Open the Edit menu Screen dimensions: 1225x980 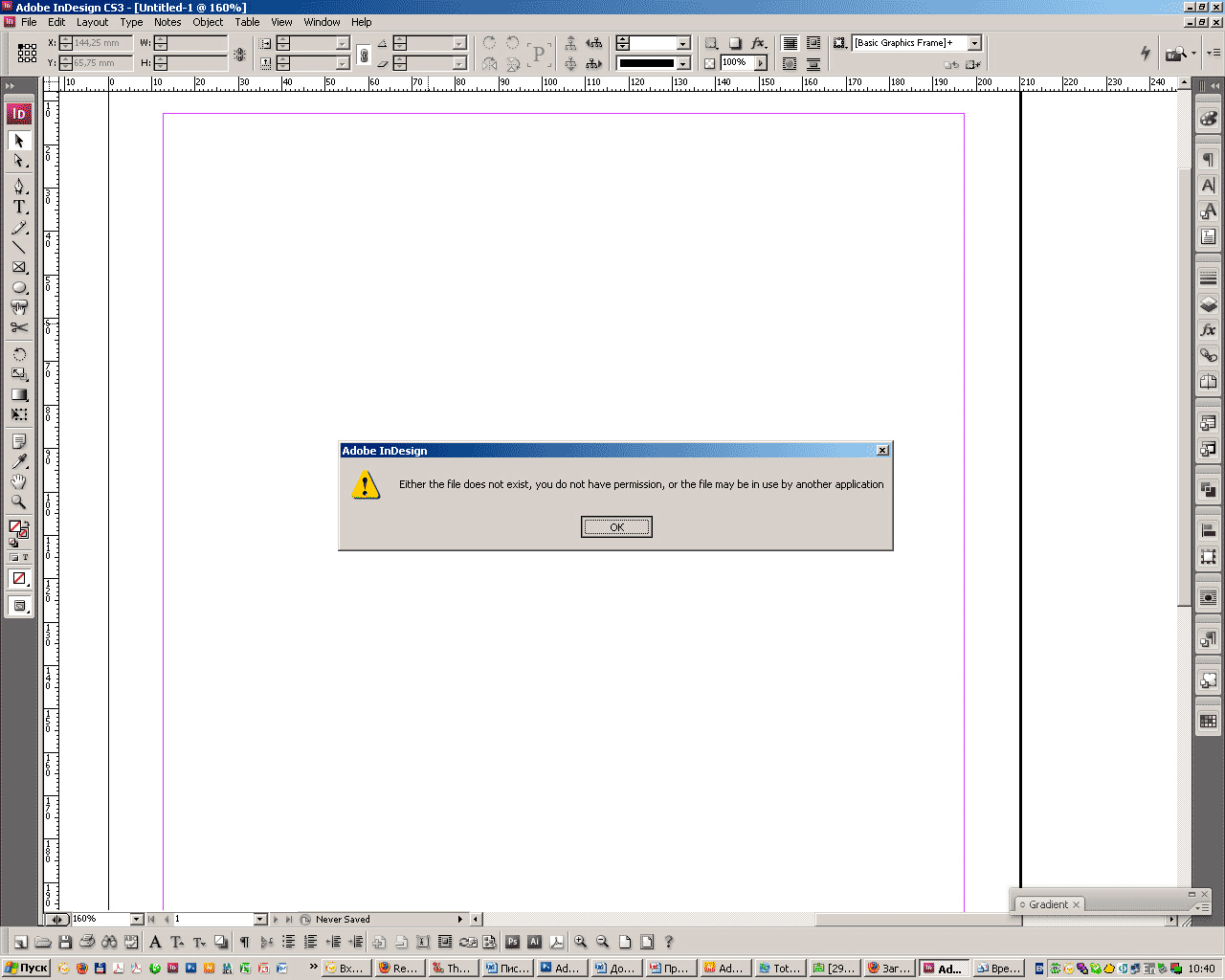(x=57, y=22)
